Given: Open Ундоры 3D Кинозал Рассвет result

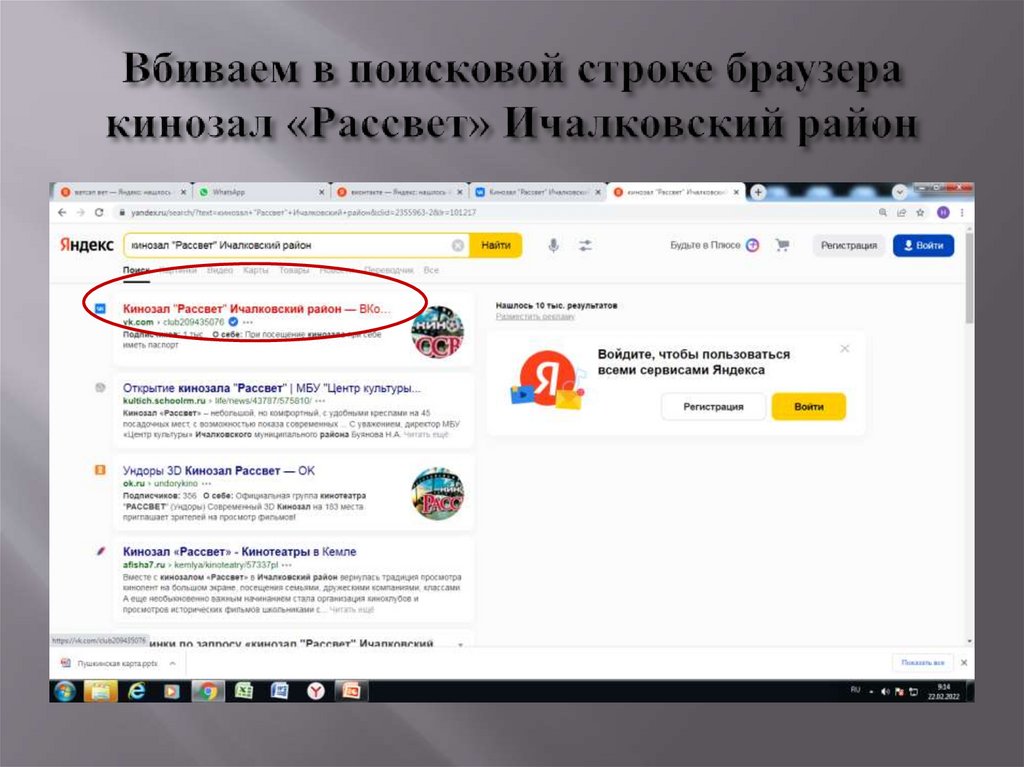Looking at the screenshot, I should pos(219,470).
